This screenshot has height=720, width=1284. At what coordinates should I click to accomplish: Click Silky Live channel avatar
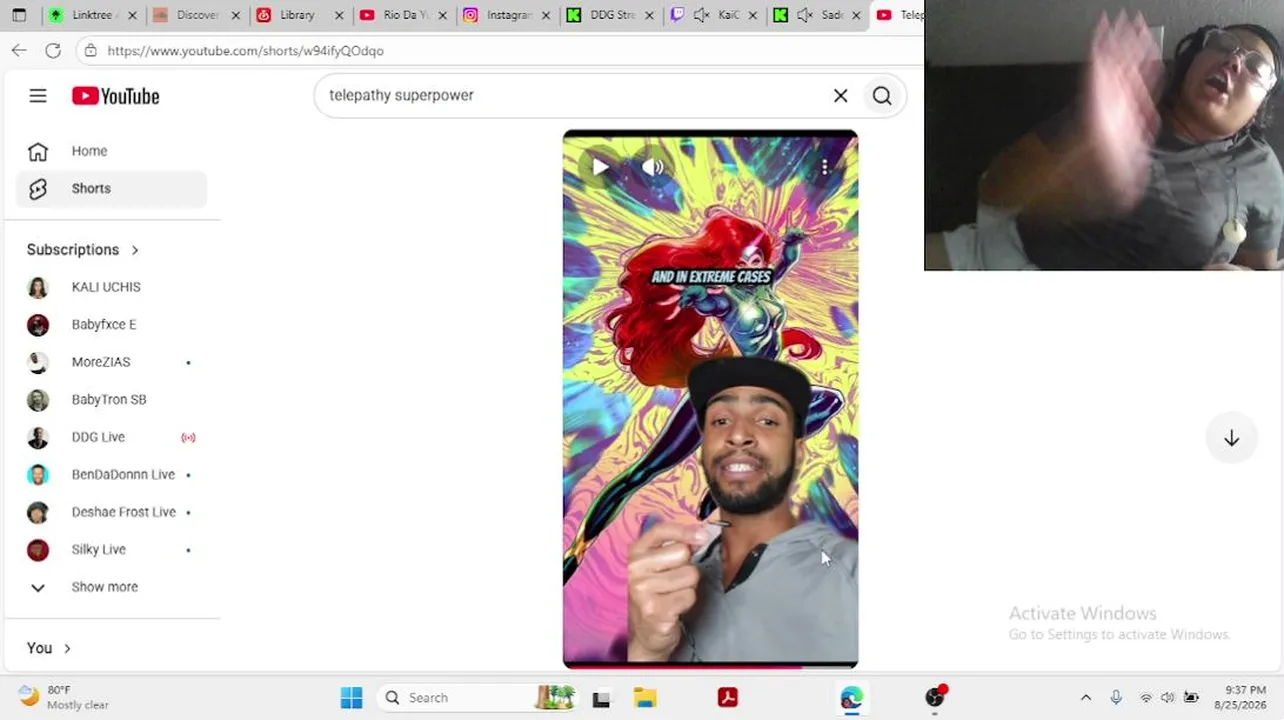tap(38, 549)
